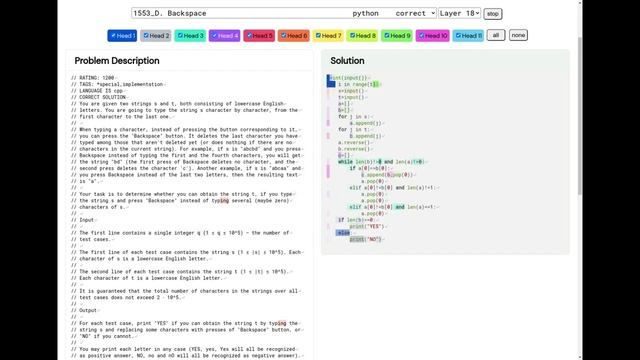Click the 's=input()' code line
This screenshot has width=640, height=360.
(x=351, y=91)
